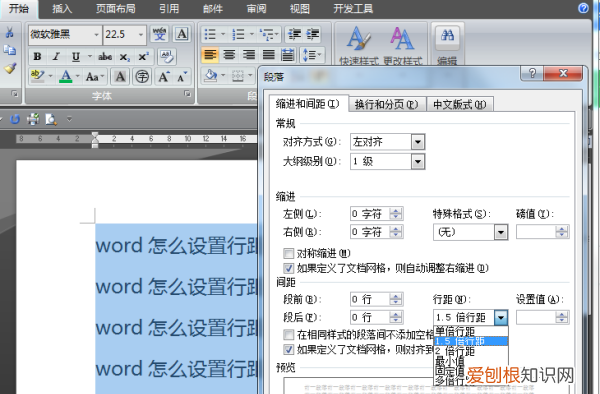The height and width of the screenshot is (394, 600).
Task: Click the paragraph dialog help button
Action: click(x=532, y=73)
